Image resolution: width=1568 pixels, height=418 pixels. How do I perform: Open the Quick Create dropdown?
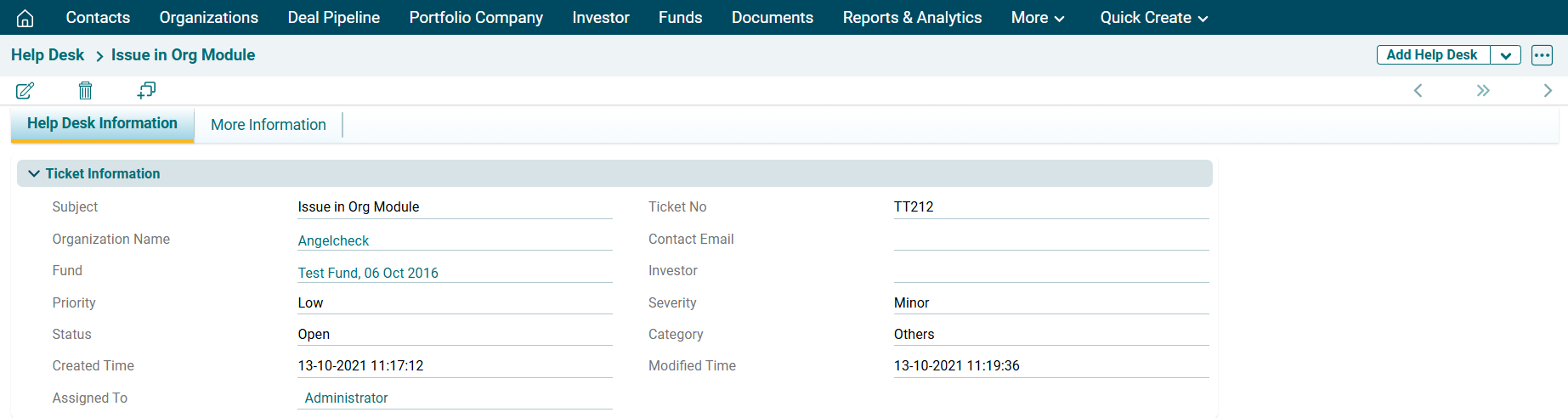click(x=1153, y=18)
